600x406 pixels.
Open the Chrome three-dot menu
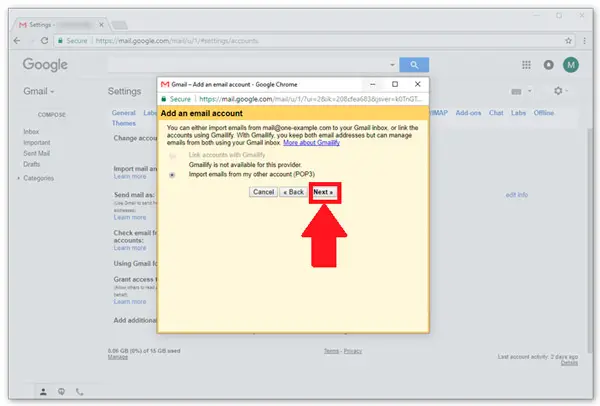(584, 41)
